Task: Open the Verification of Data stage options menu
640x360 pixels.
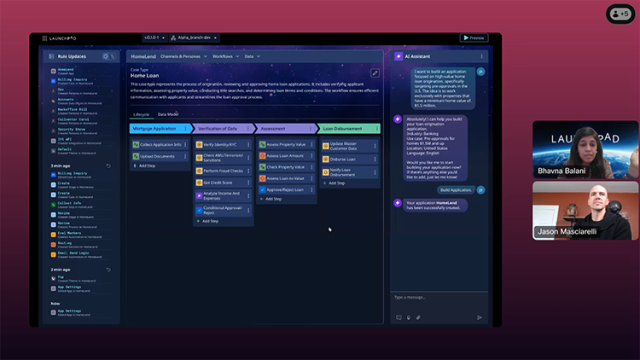Action: [x=248, y=129]
